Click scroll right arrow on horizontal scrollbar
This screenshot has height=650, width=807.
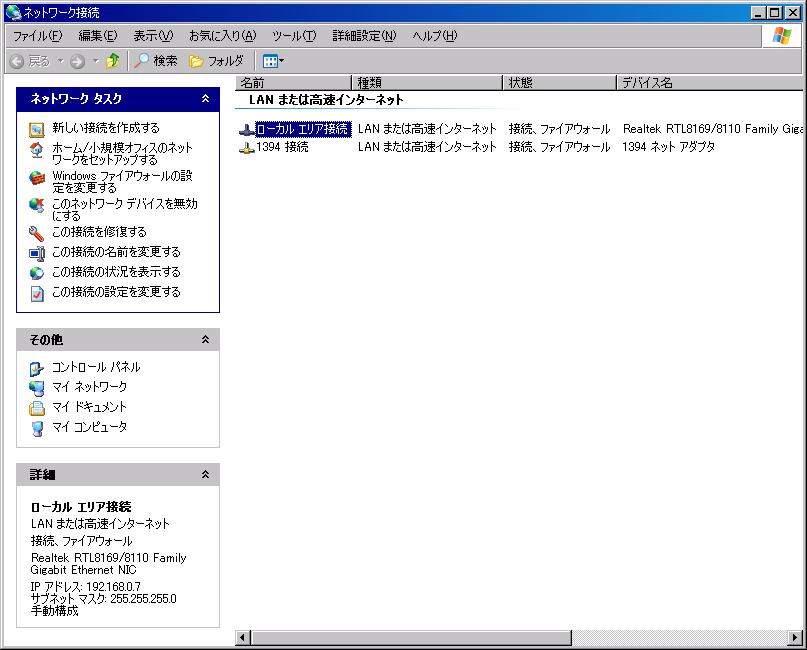[x=795, y=638]
